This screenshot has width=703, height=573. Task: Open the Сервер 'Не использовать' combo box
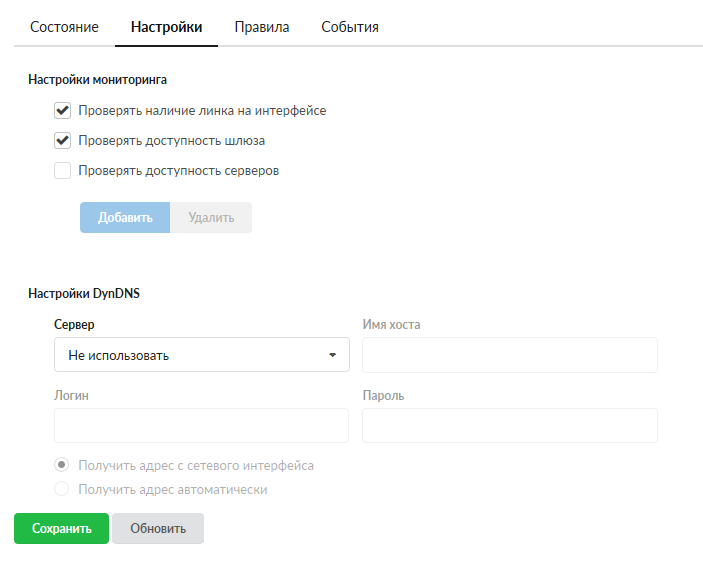point(201,355)
